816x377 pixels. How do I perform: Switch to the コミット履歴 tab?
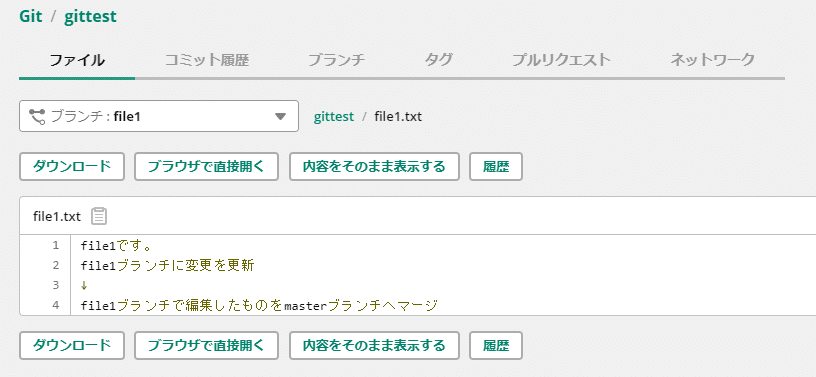click(x=207, y=60)
